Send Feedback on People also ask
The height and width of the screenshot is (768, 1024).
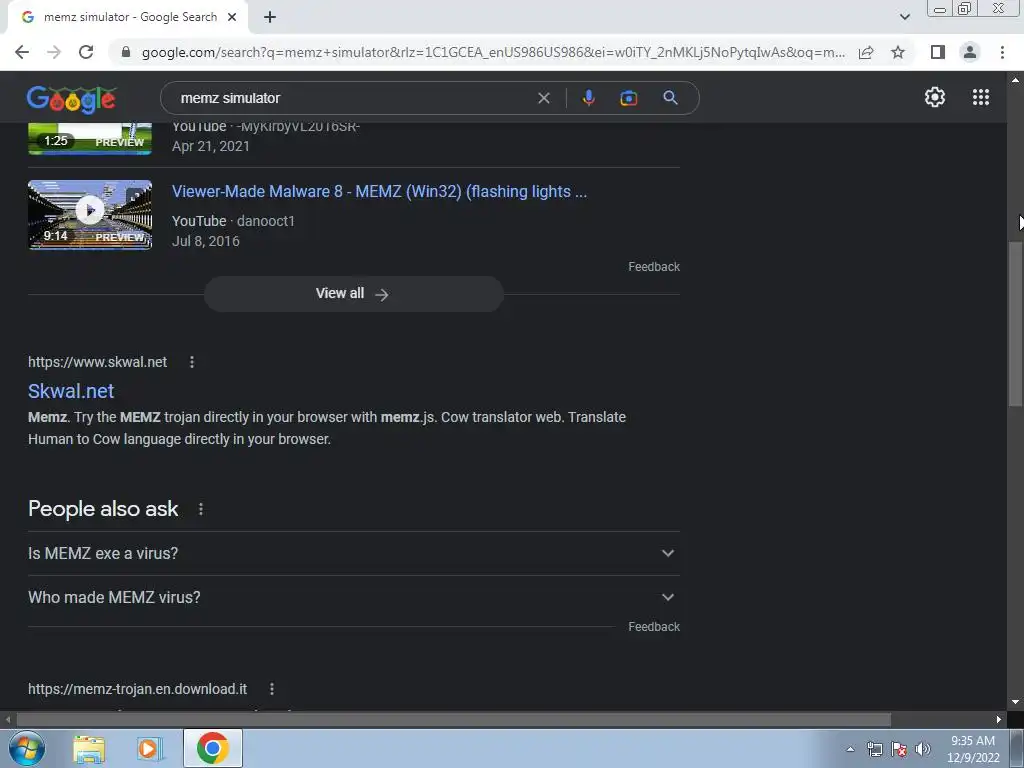654,626
